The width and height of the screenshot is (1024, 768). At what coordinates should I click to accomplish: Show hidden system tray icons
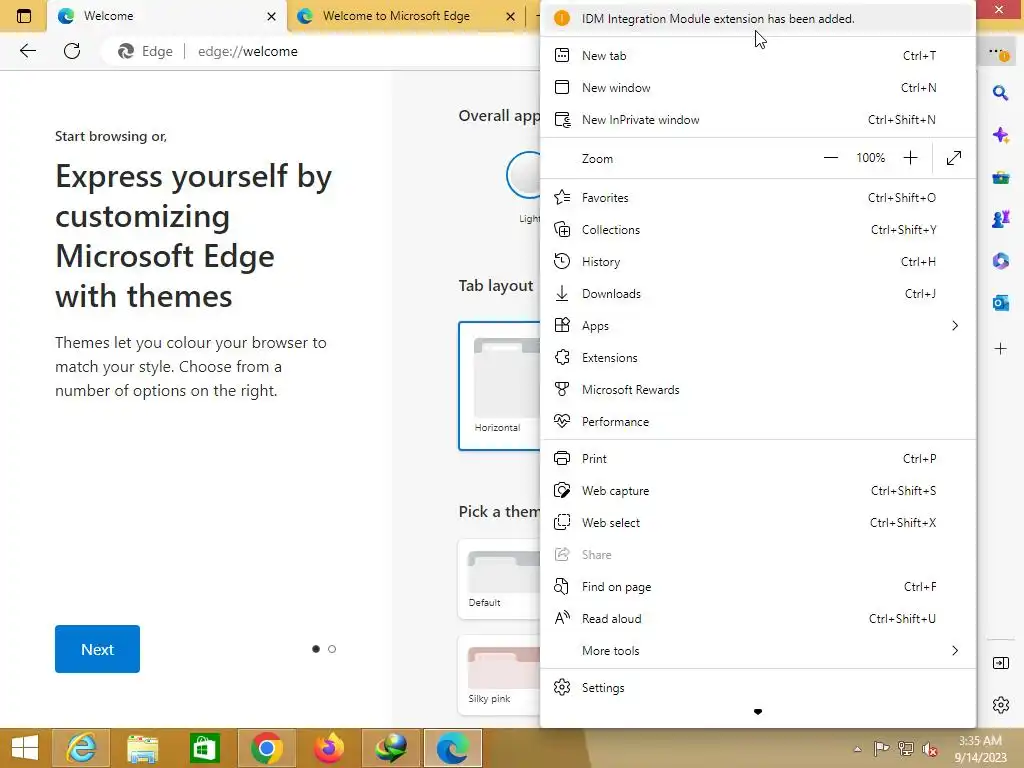857,749
